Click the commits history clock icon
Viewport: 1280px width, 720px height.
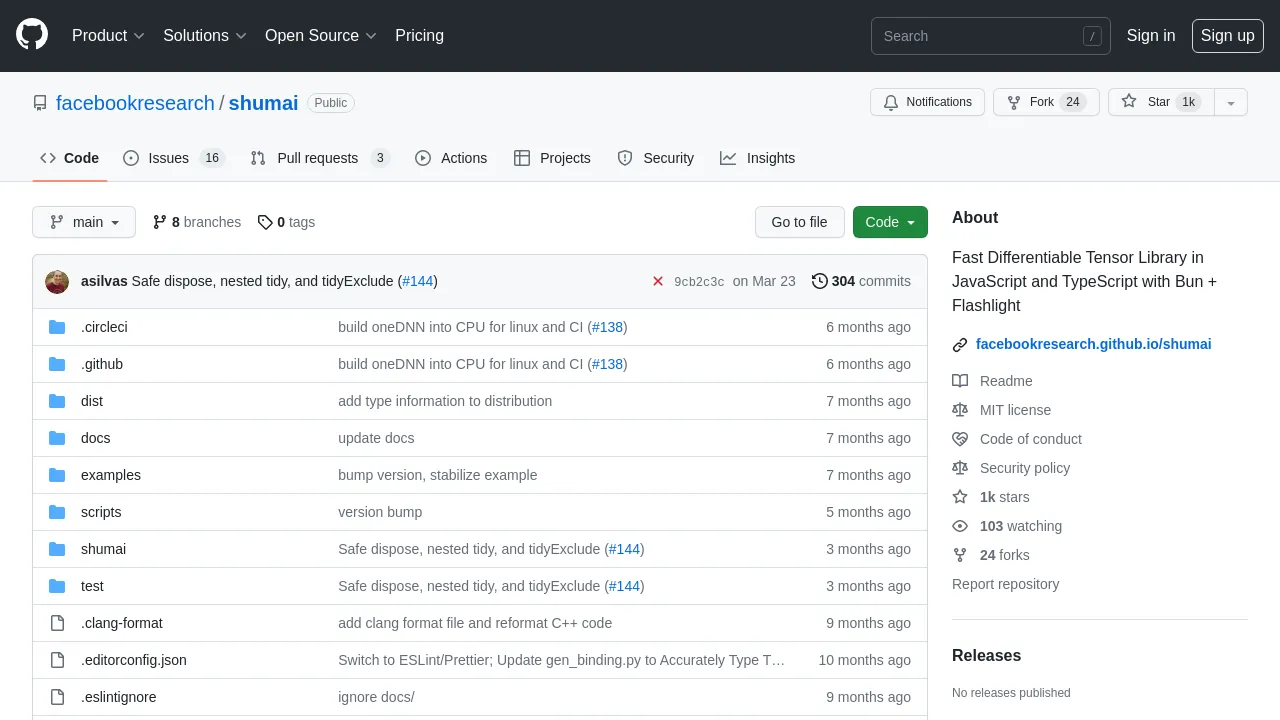[x=820, y=281]
